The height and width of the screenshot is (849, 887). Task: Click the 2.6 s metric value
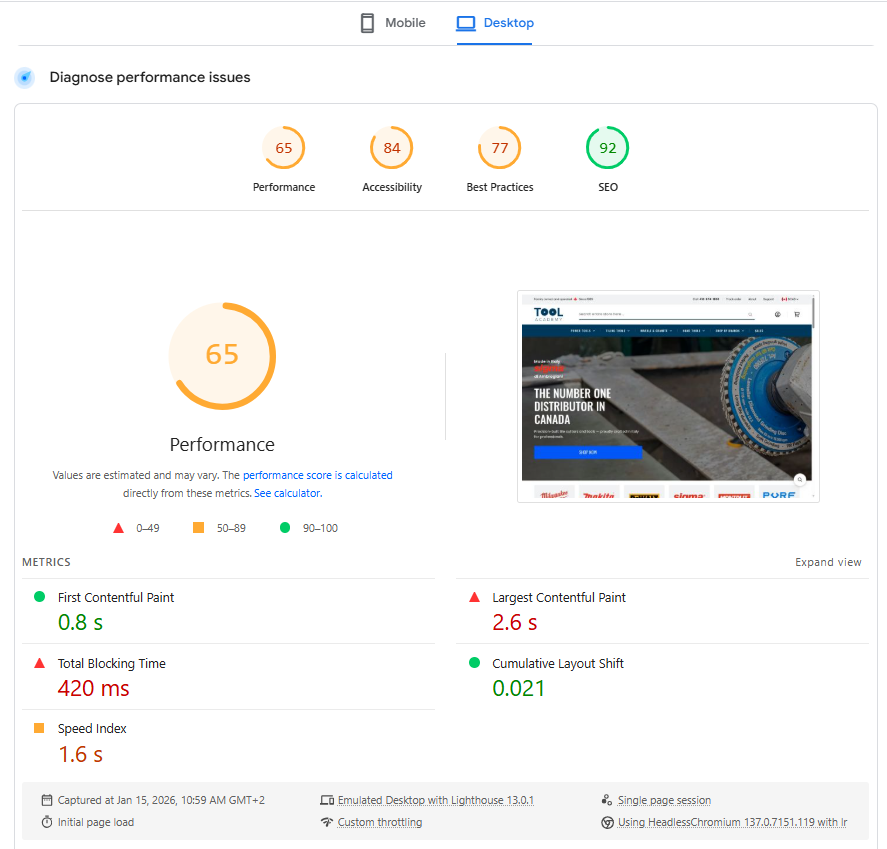tap(515, 623)
